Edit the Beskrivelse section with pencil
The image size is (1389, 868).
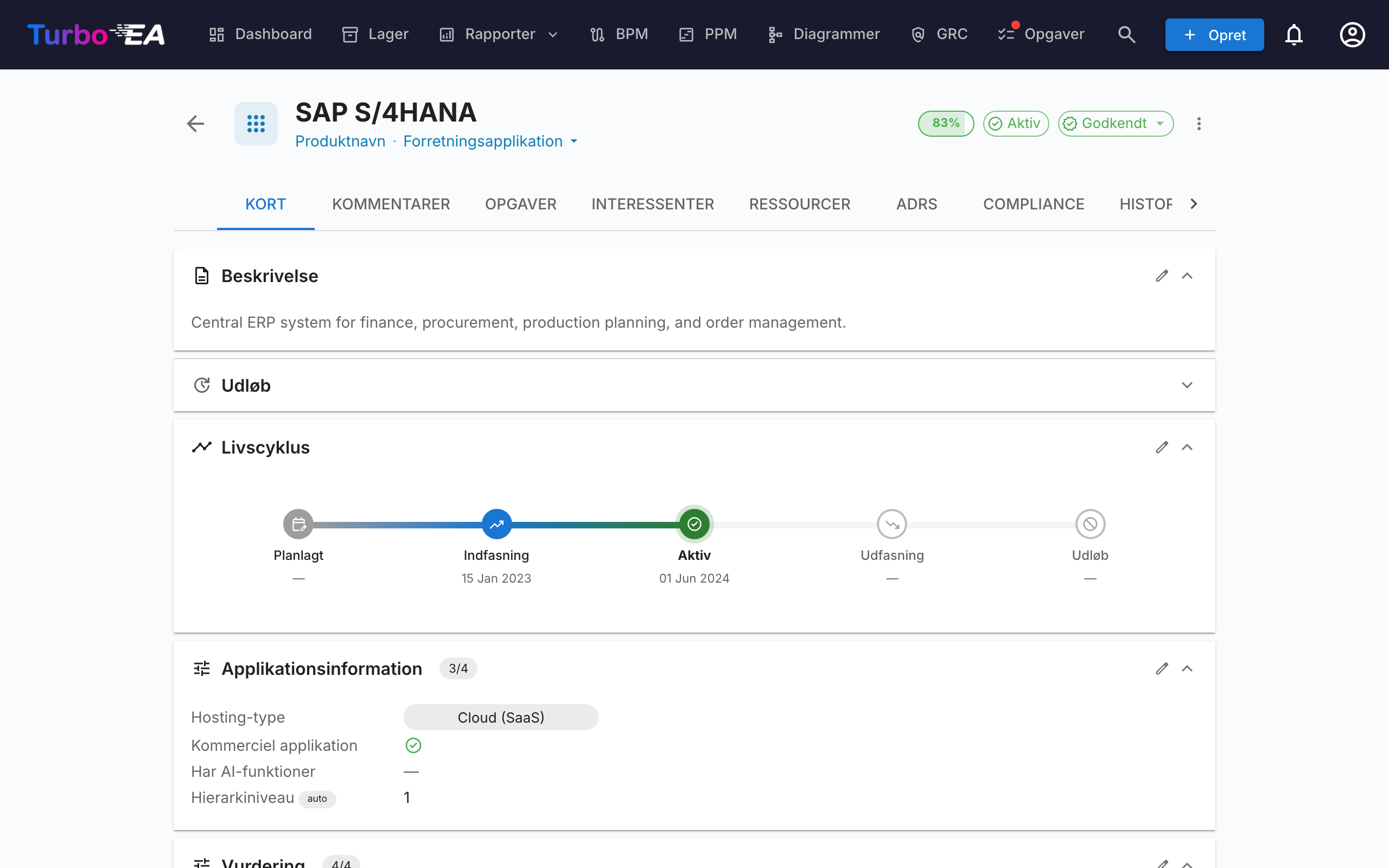(1162, 276)
